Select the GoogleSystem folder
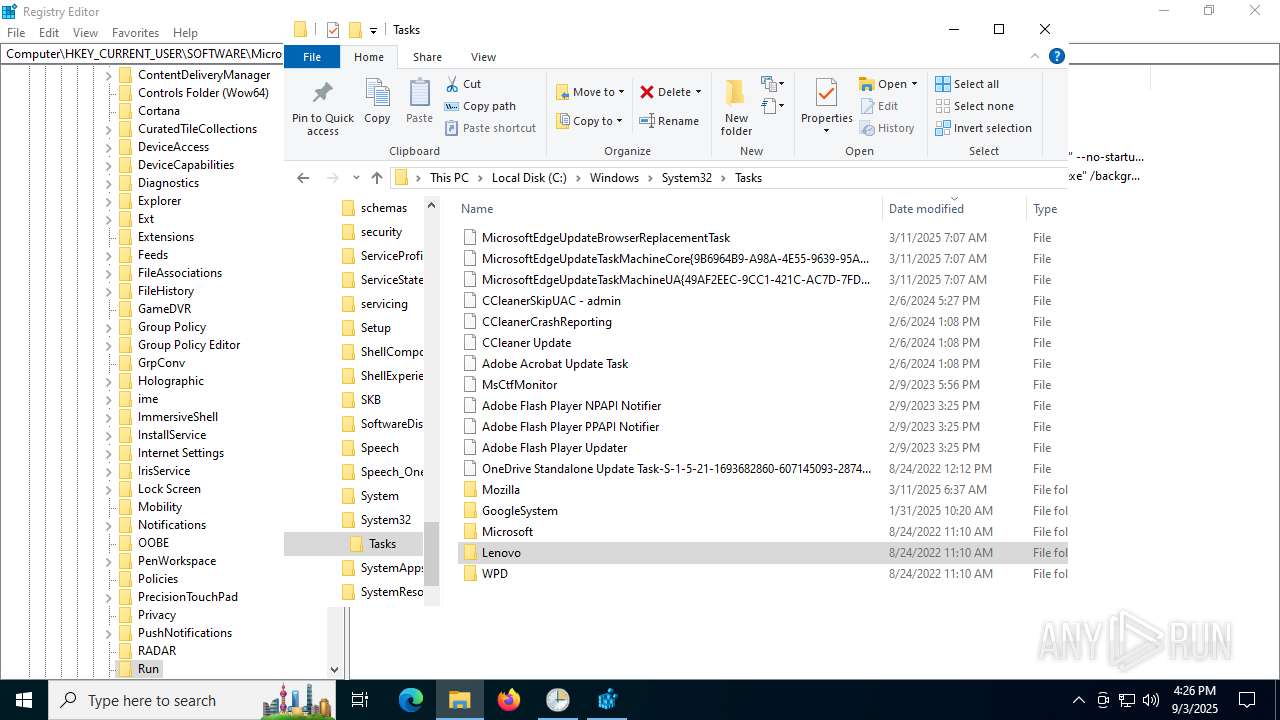Screen dimensions: 1280x720 point(519,511)
